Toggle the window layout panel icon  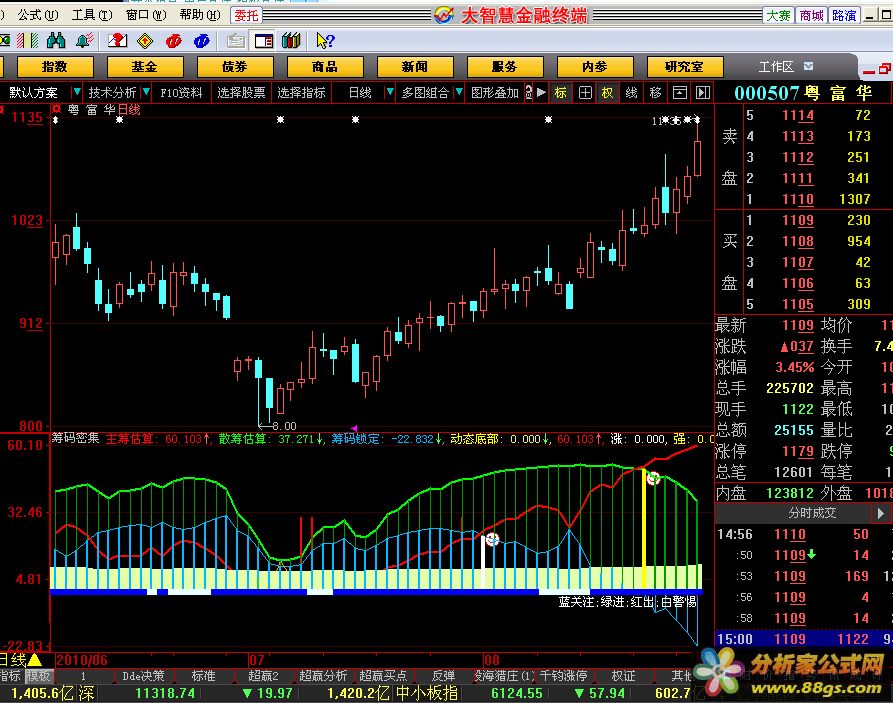point(264,40)
